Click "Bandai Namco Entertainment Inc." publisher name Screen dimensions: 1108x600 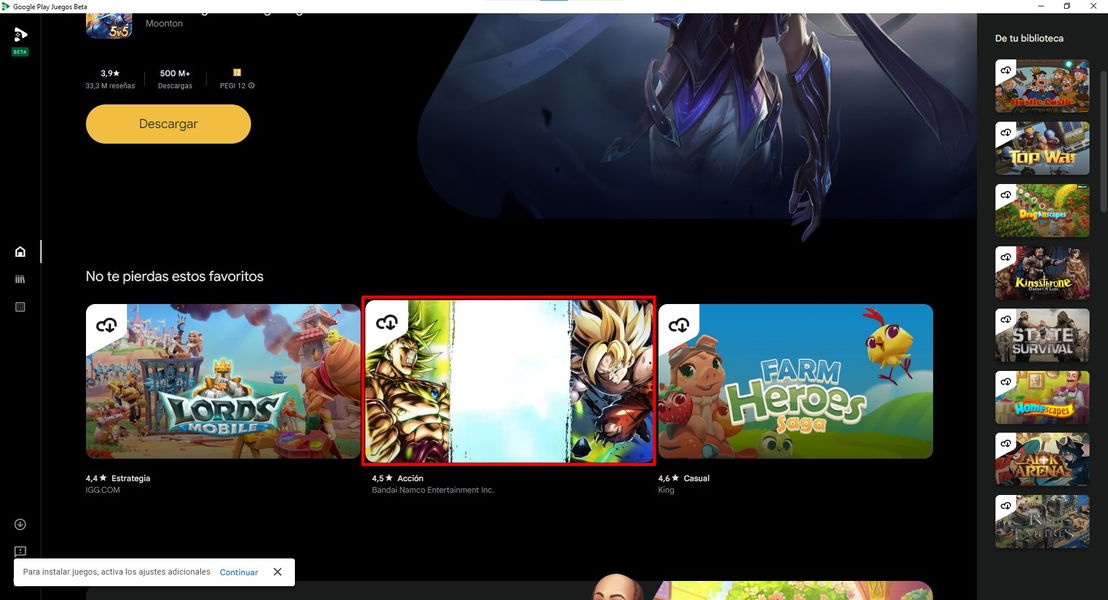(433, 490)
